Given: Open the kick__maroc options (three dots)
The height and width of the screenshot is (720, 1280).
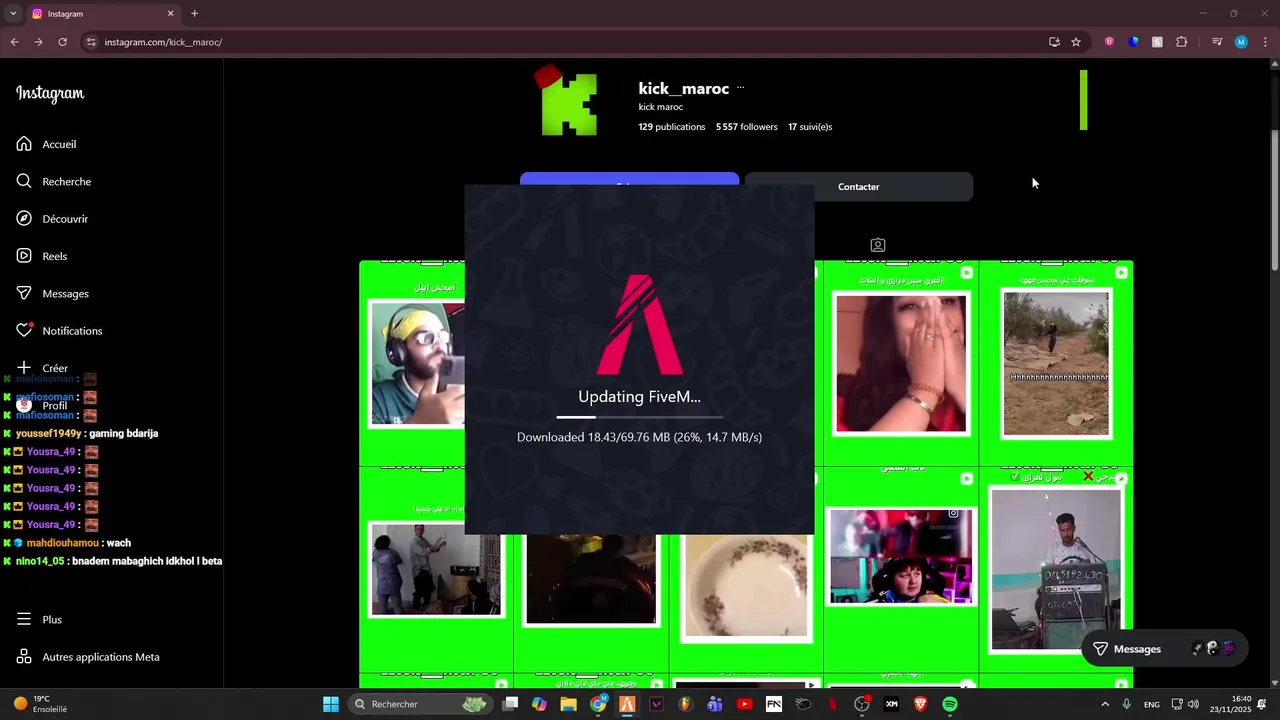Looking at the screenshot, I should pos(740,88).
